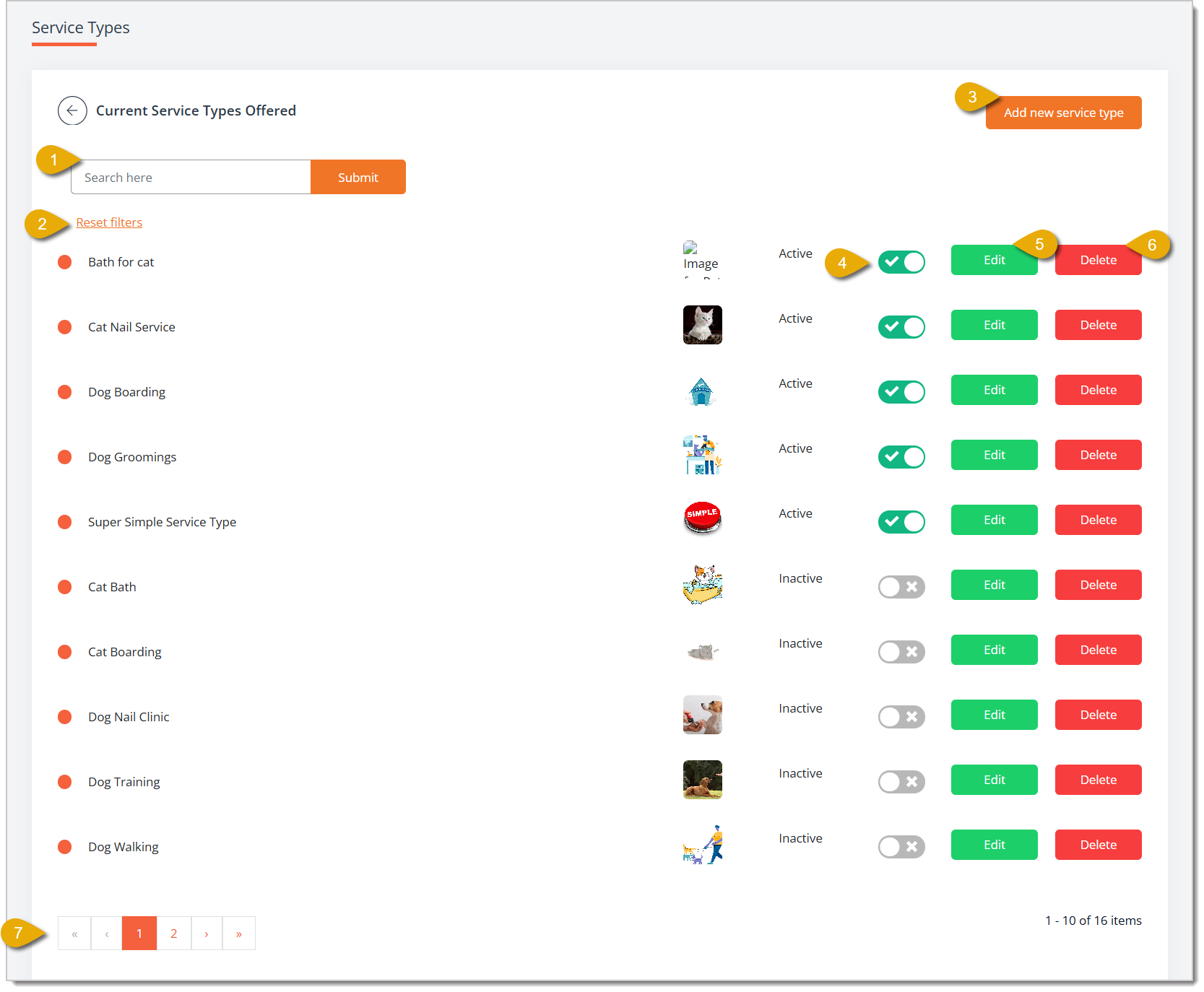Image resolution: width=1204 pixels, height=992 pixels.
Task: Edit the Cat Boarding service
Action: (994, 650)
